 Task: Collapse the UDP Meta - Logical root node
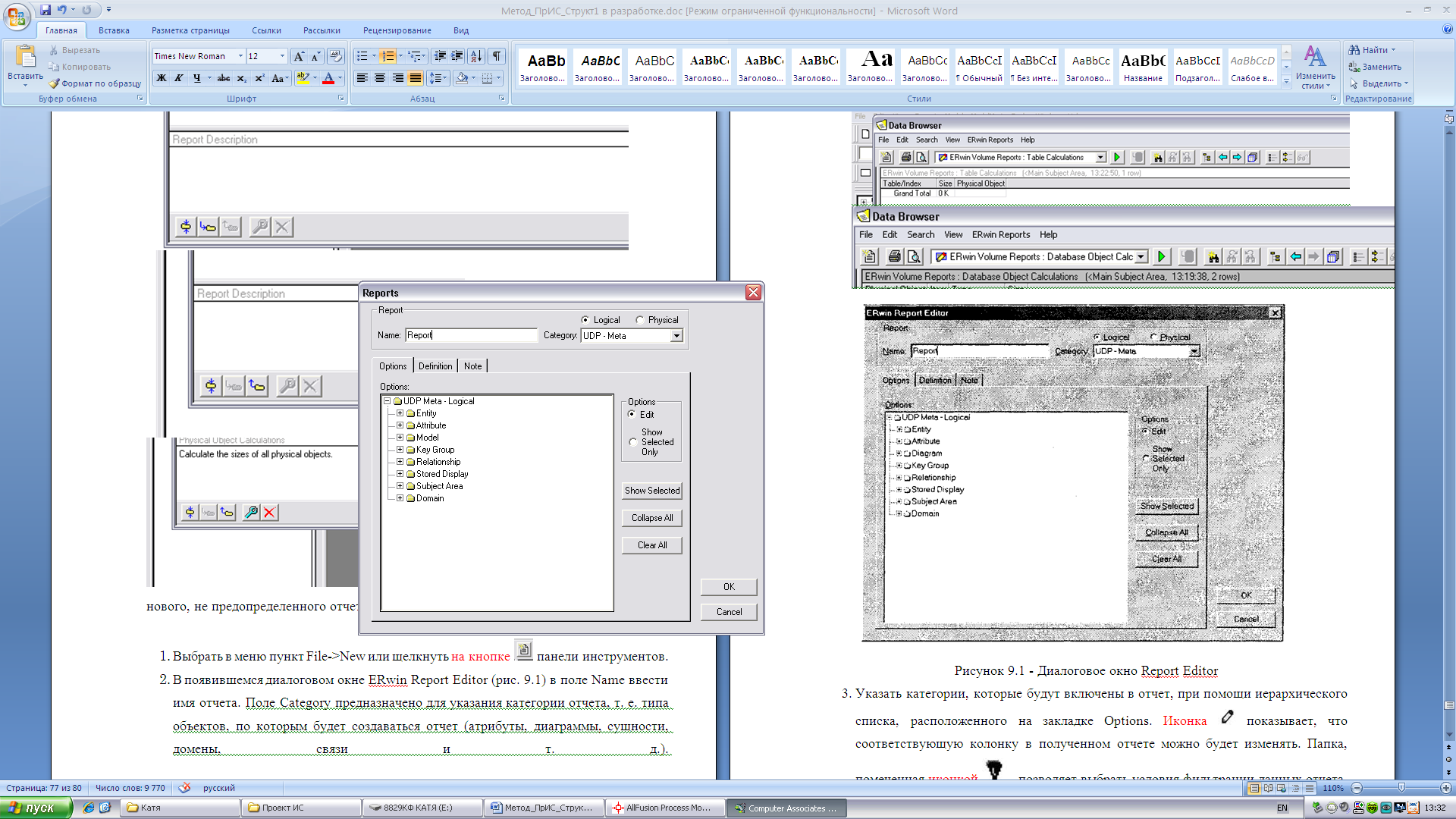coord(387,401)
